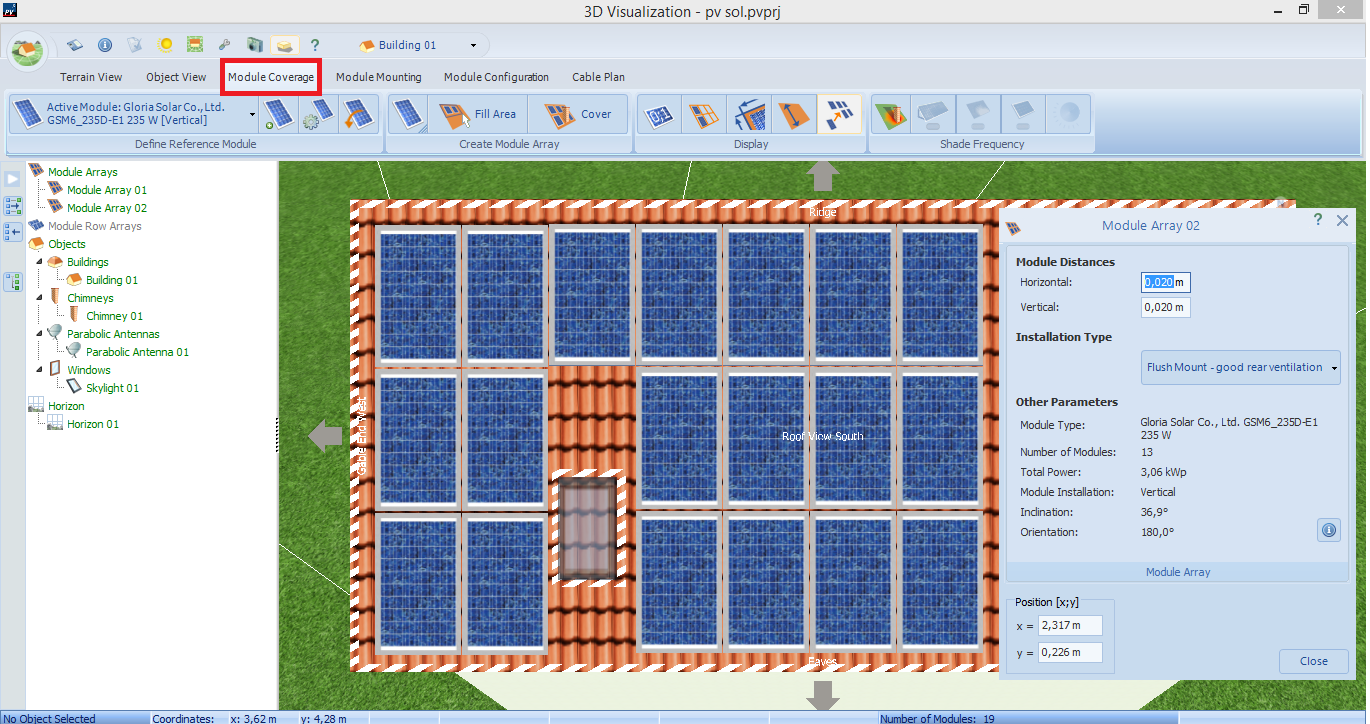Click the rotate module orange arrow icon
1370x724 pixels.
[357, 114]
